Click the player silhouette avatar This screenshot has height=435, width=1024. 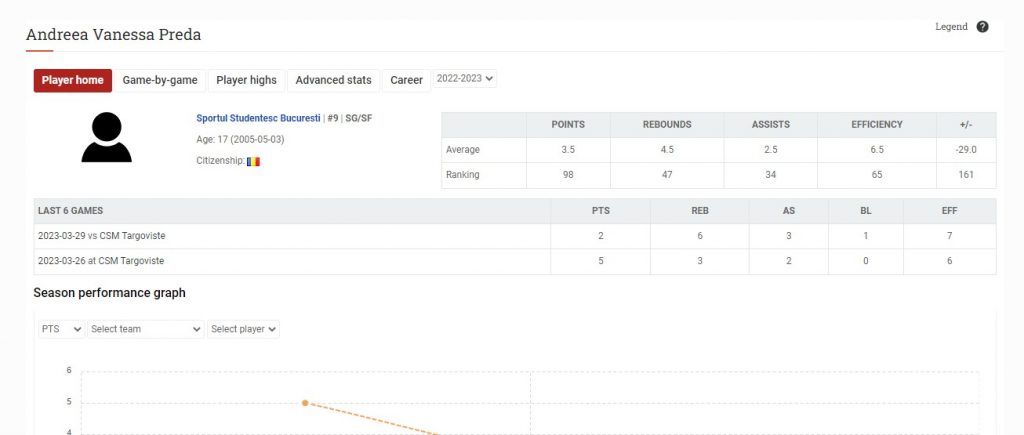tap(107, 138)
